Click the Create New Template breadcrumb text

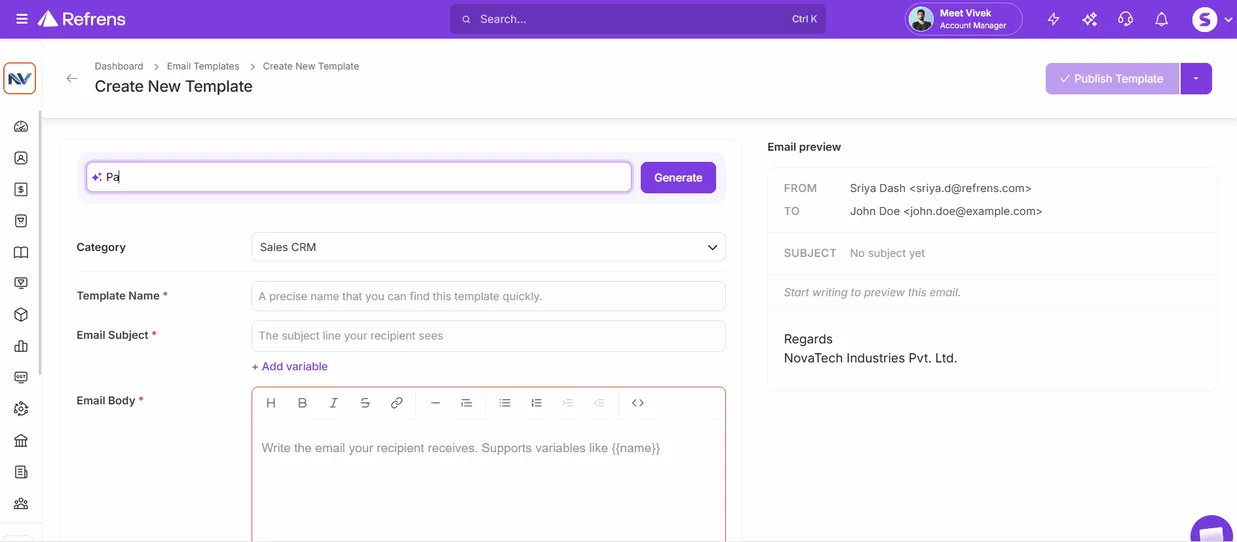(311, 66)
